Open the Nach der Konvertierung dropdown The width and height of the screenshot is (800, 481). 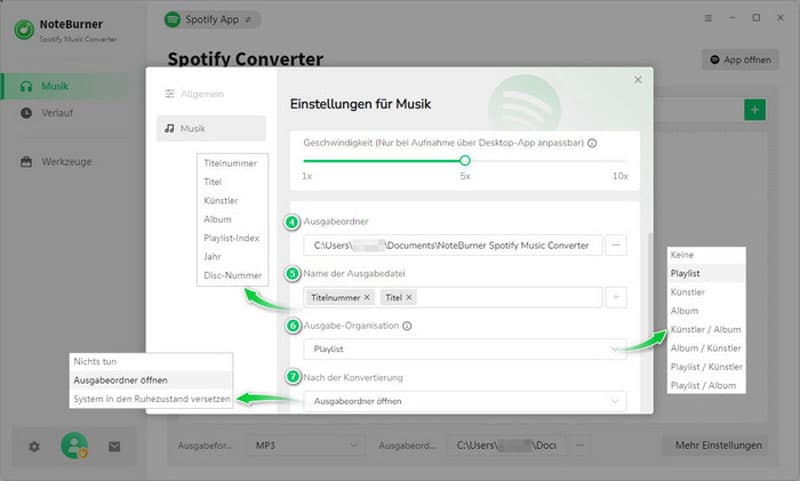click(465, 401)
